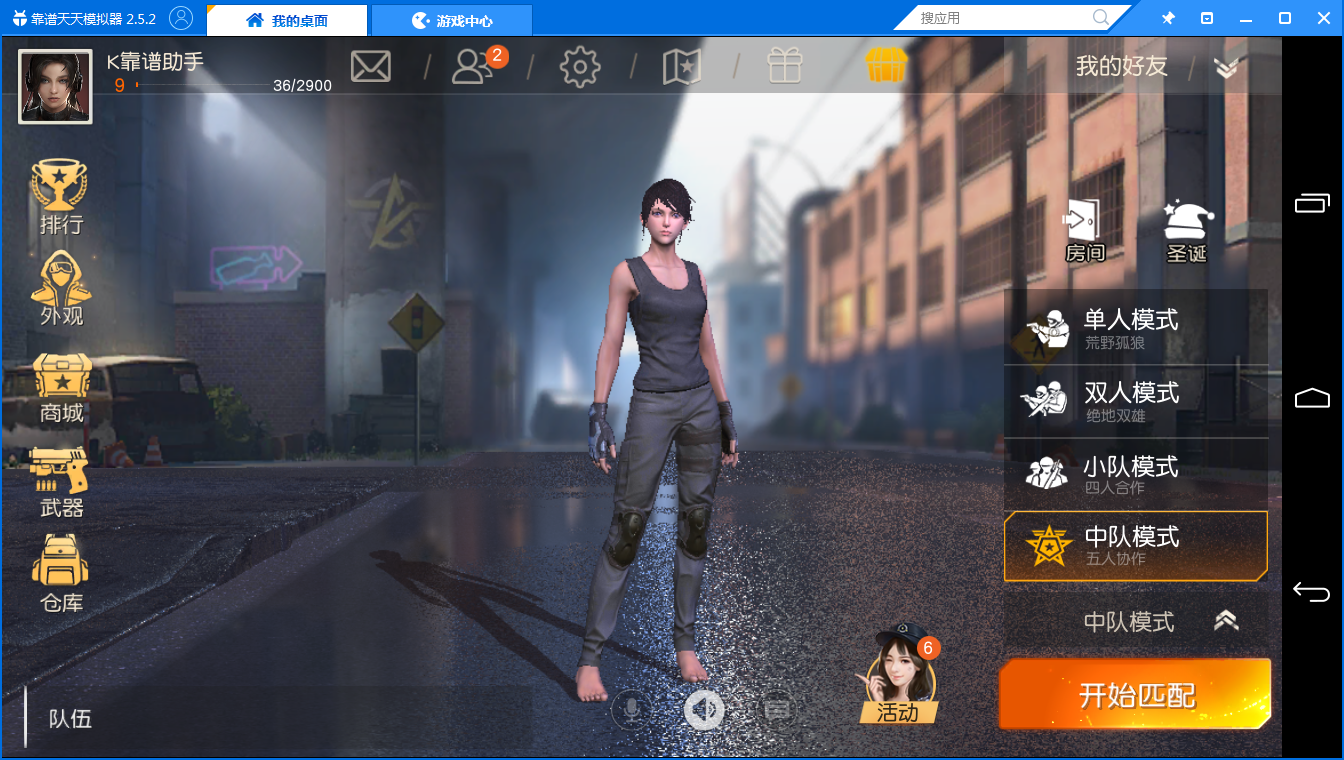Toggle the microphone voice button
The image size is (1344, 760).
pos(631,709)
